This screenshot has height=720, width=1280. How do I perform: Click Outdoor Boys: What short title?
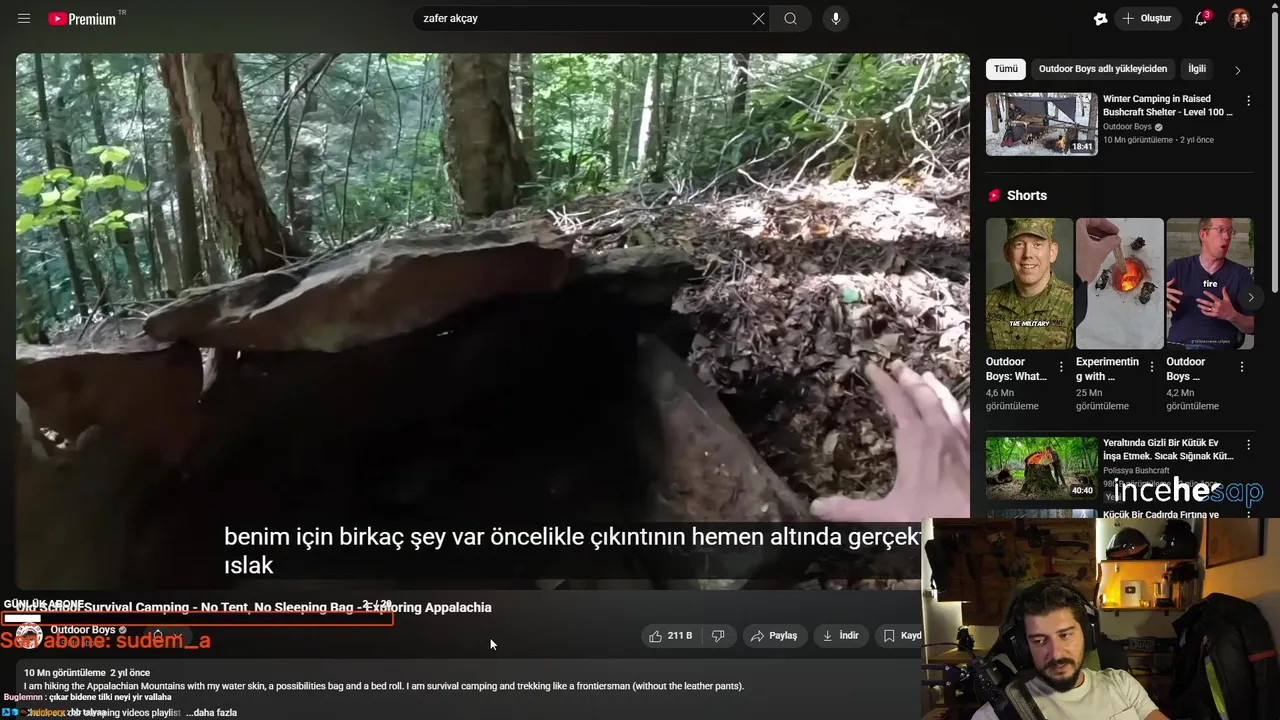tap(1016, 369)
